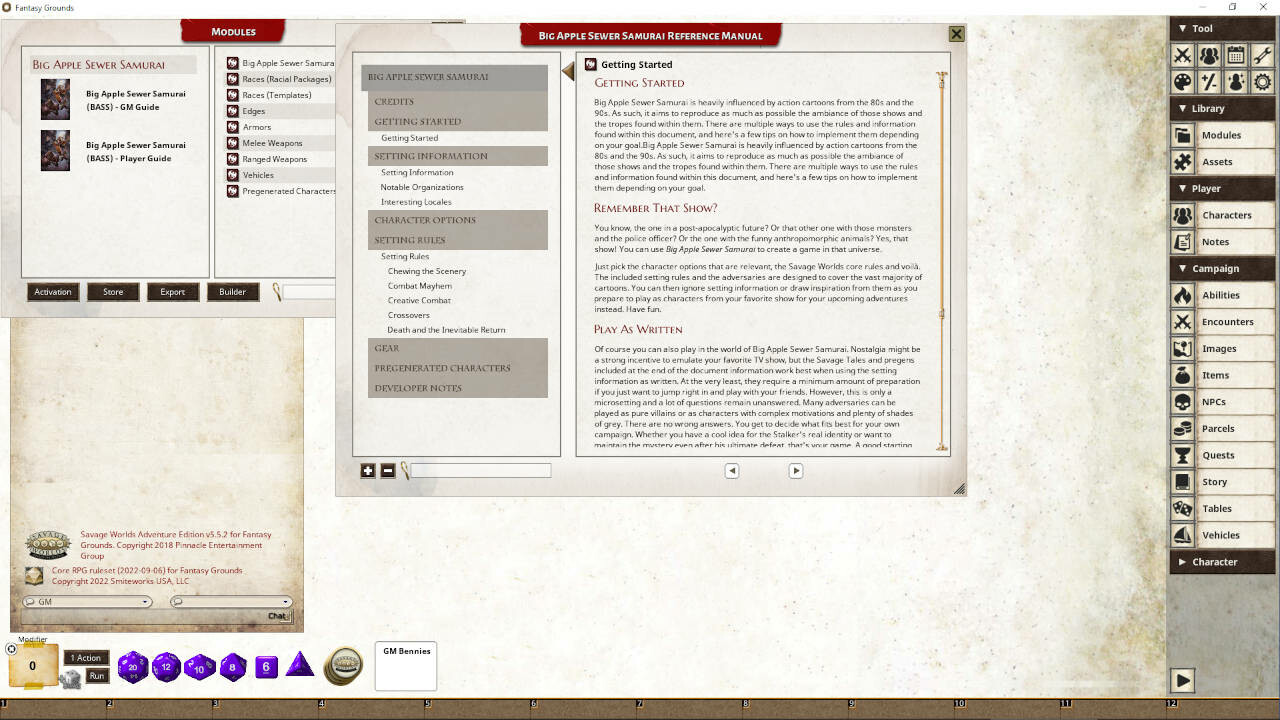Open the Combat Tracker tool
Image resolution: width=1280 pixels, height=720 pixels.
1183,55
